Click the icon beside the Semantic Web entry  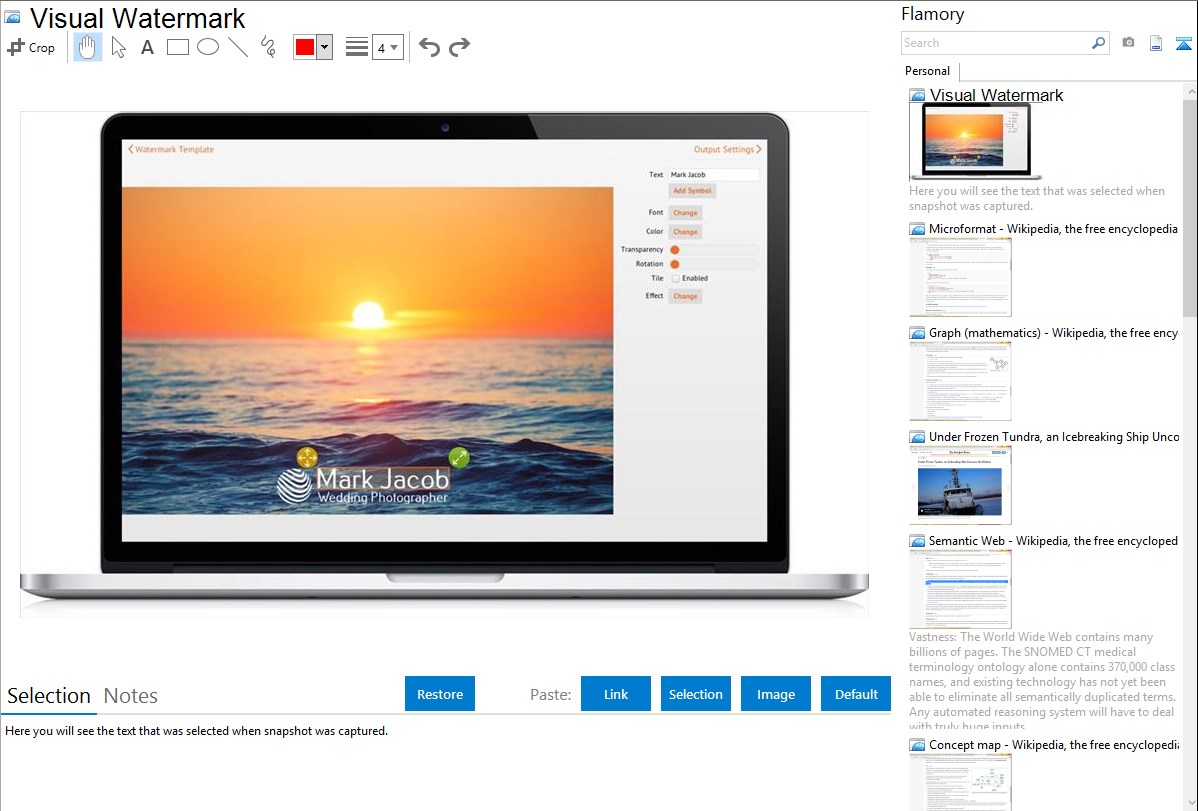coord(917,541)
